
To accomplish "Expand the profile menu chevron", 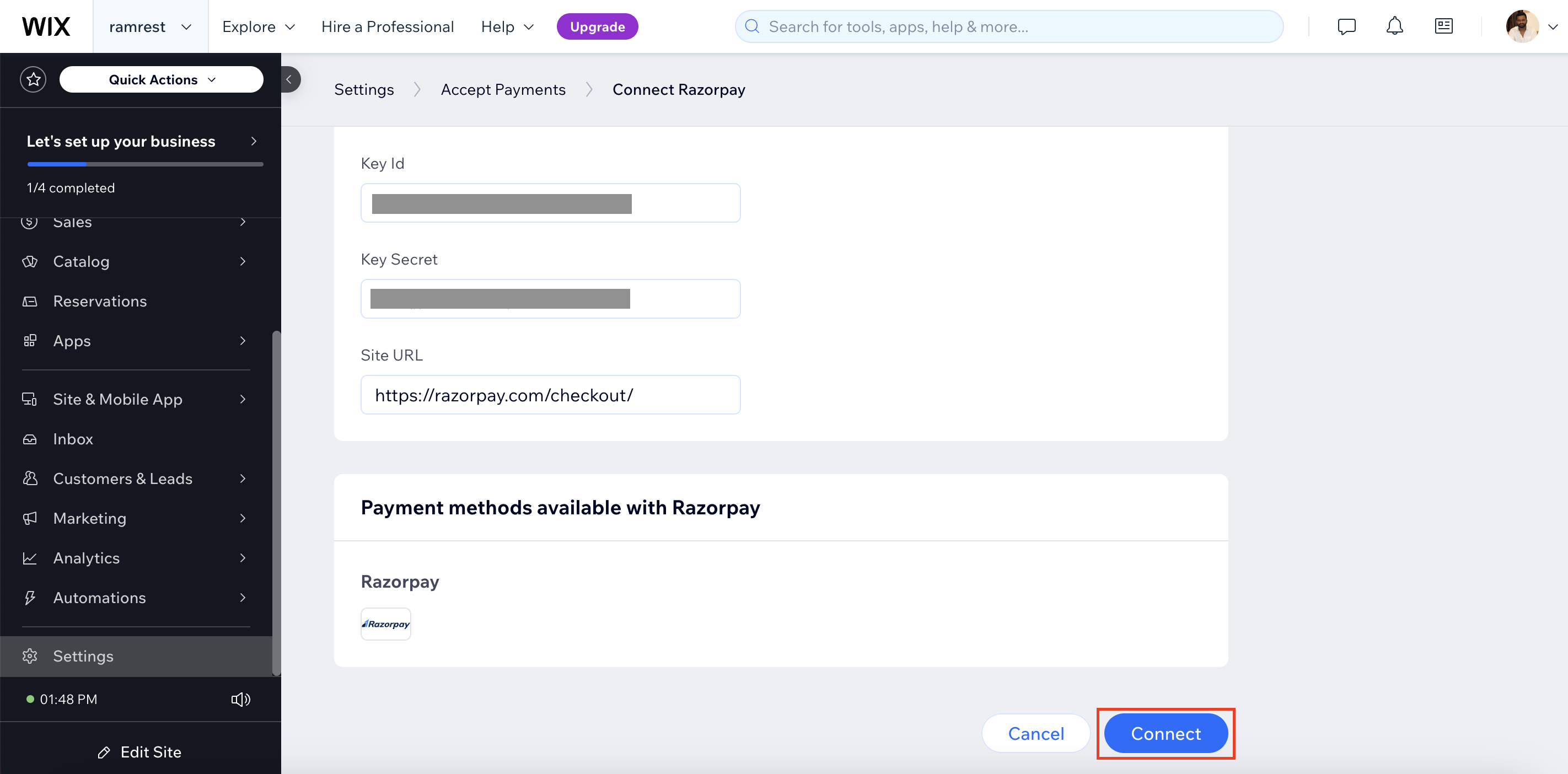I will click(x=1553, y=27).
